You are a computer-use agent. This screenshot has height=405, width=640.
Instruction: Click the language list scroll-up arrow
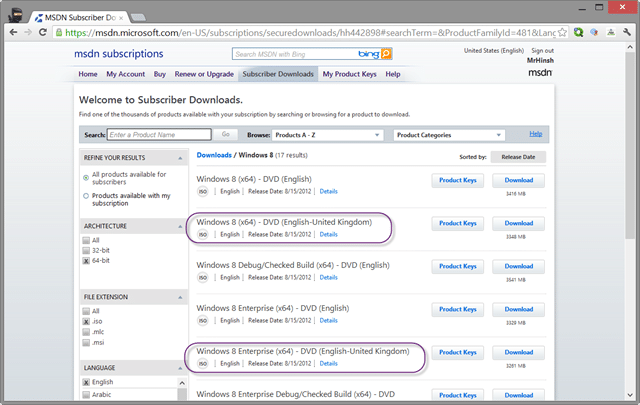click(x=182, y=383)
